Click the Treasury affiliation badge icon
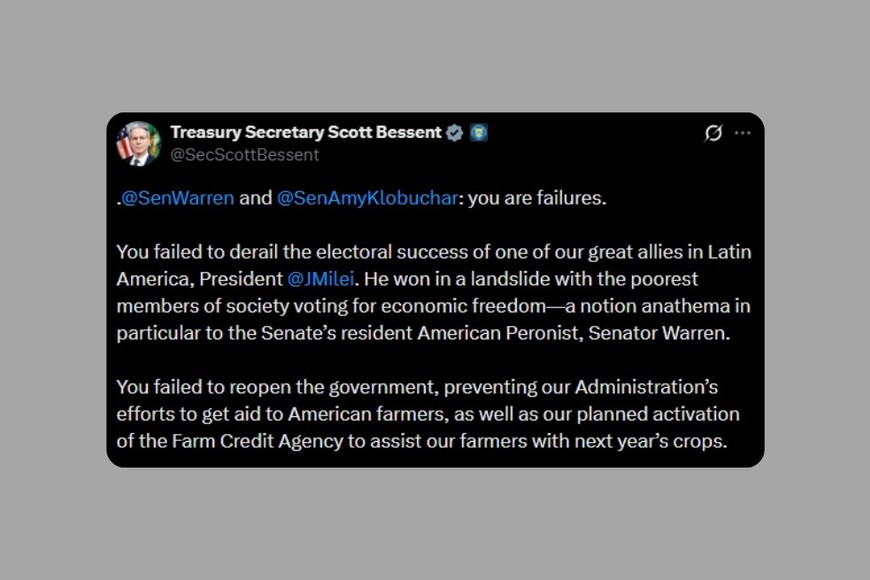Image resolution: width=870 pixels, height=580 pixels. (x=479, y=132)
